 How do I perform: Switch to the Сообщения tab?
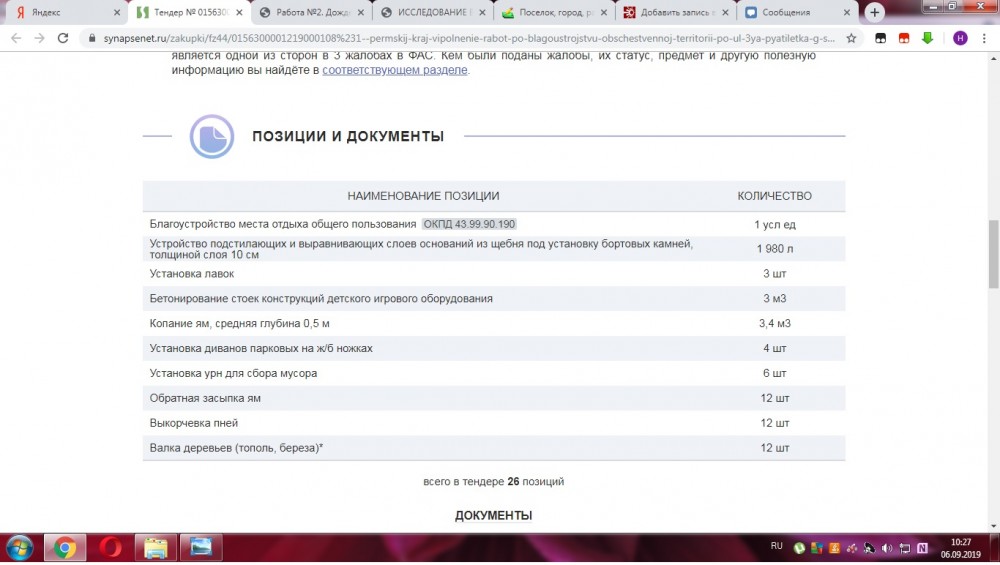pyautogui.click(x=790, y=12)
